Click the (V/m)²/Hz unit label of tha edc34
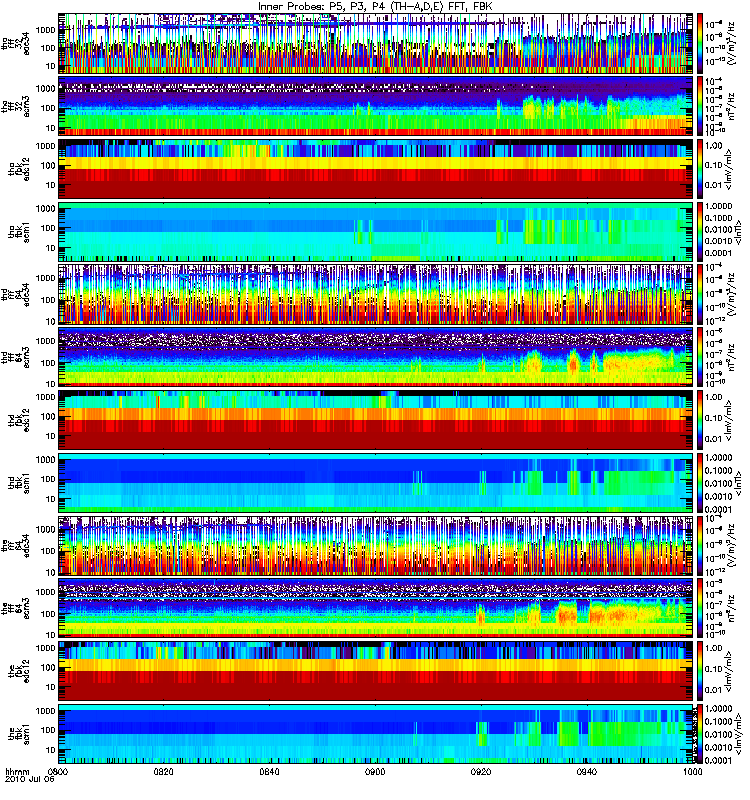This screenshot has height=800, width=750. tap(732, 43)
